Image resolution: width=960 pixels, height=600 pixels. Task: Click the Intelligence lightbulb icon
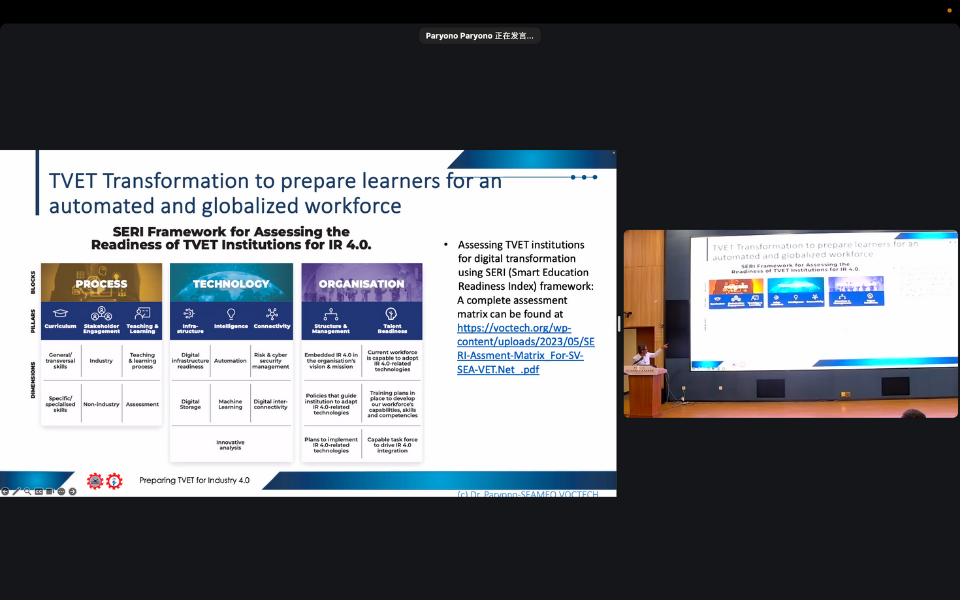[x=231, y=314]
